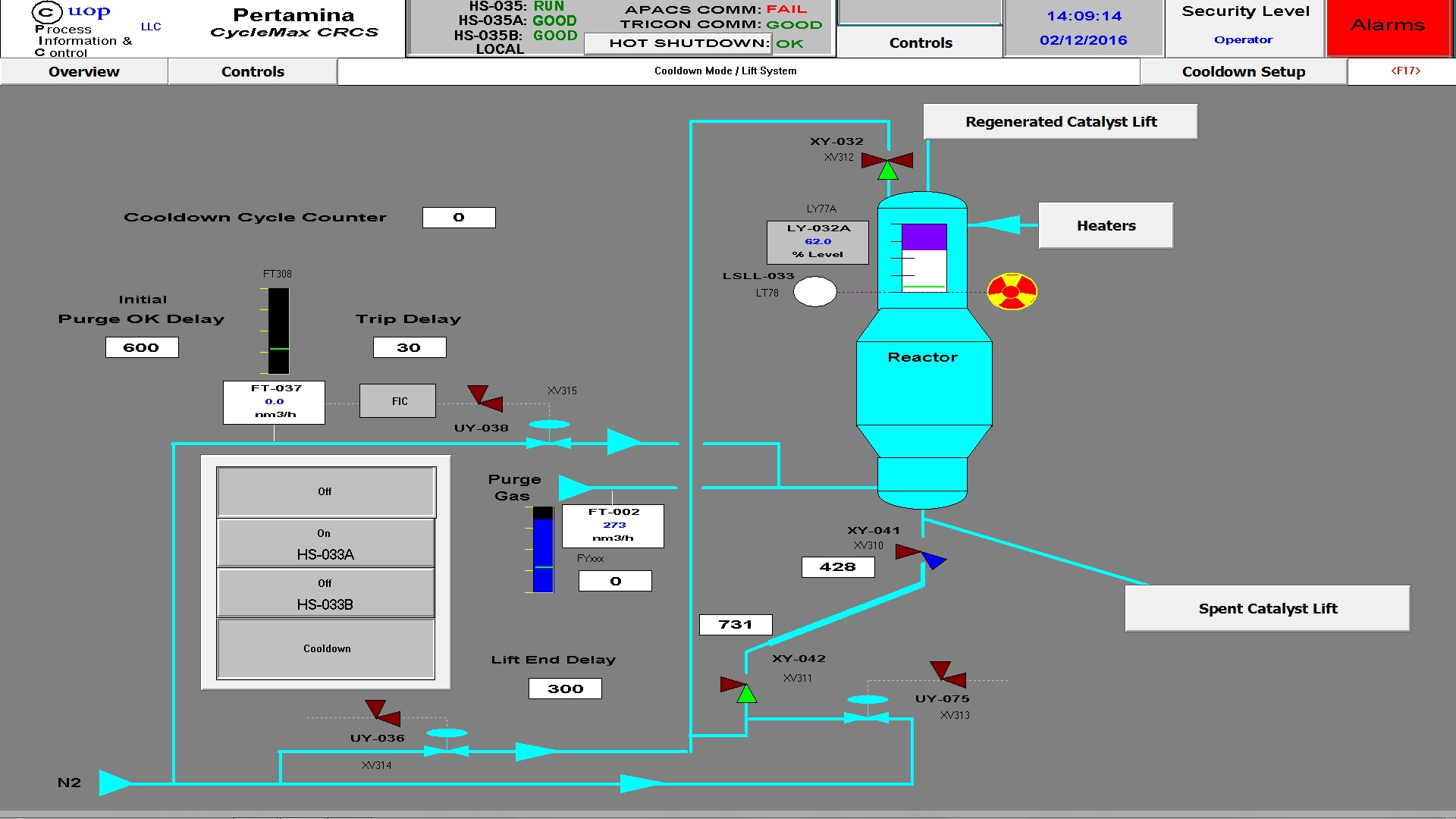Click the F17 shortcut label
Screen dimensions: 1456x819
[x=1405, y=71]
